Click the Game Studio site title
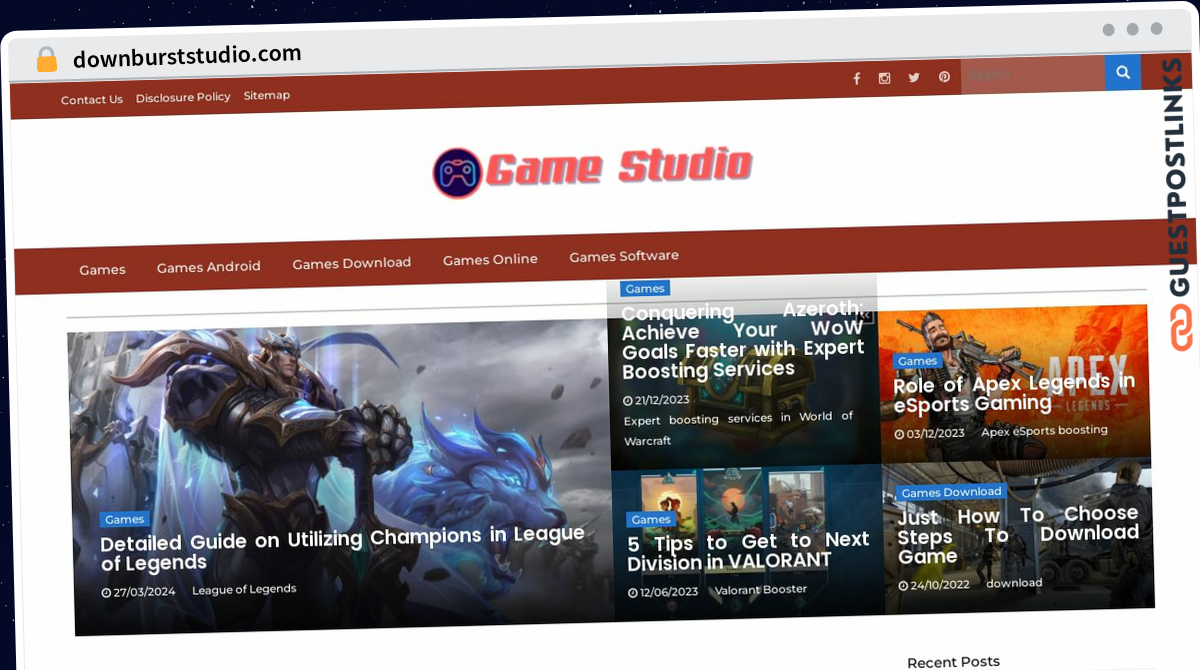1200x670 pixels. click(618, 167)
